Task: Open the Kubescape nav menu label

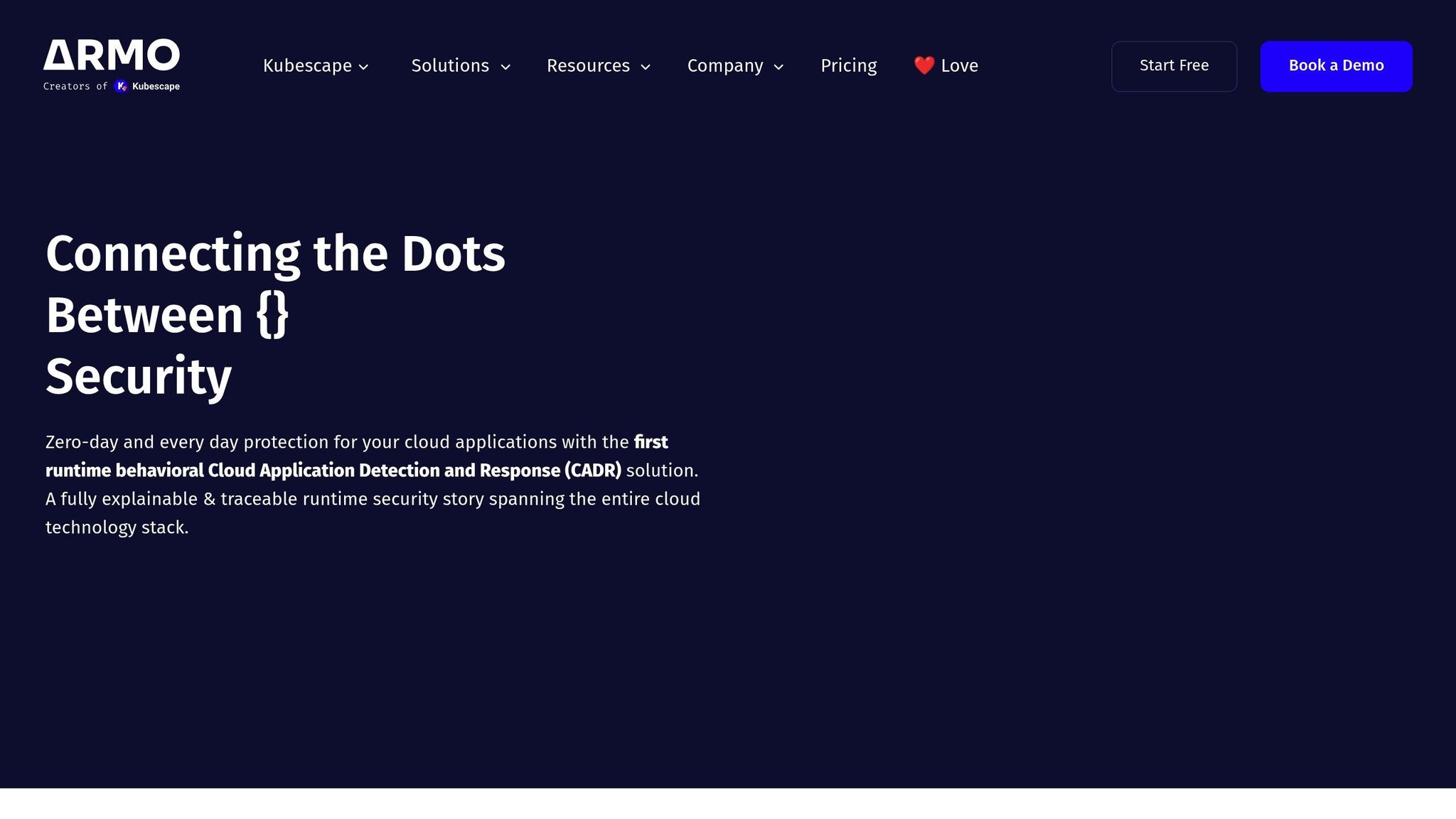Action: [x=307, y=65]
